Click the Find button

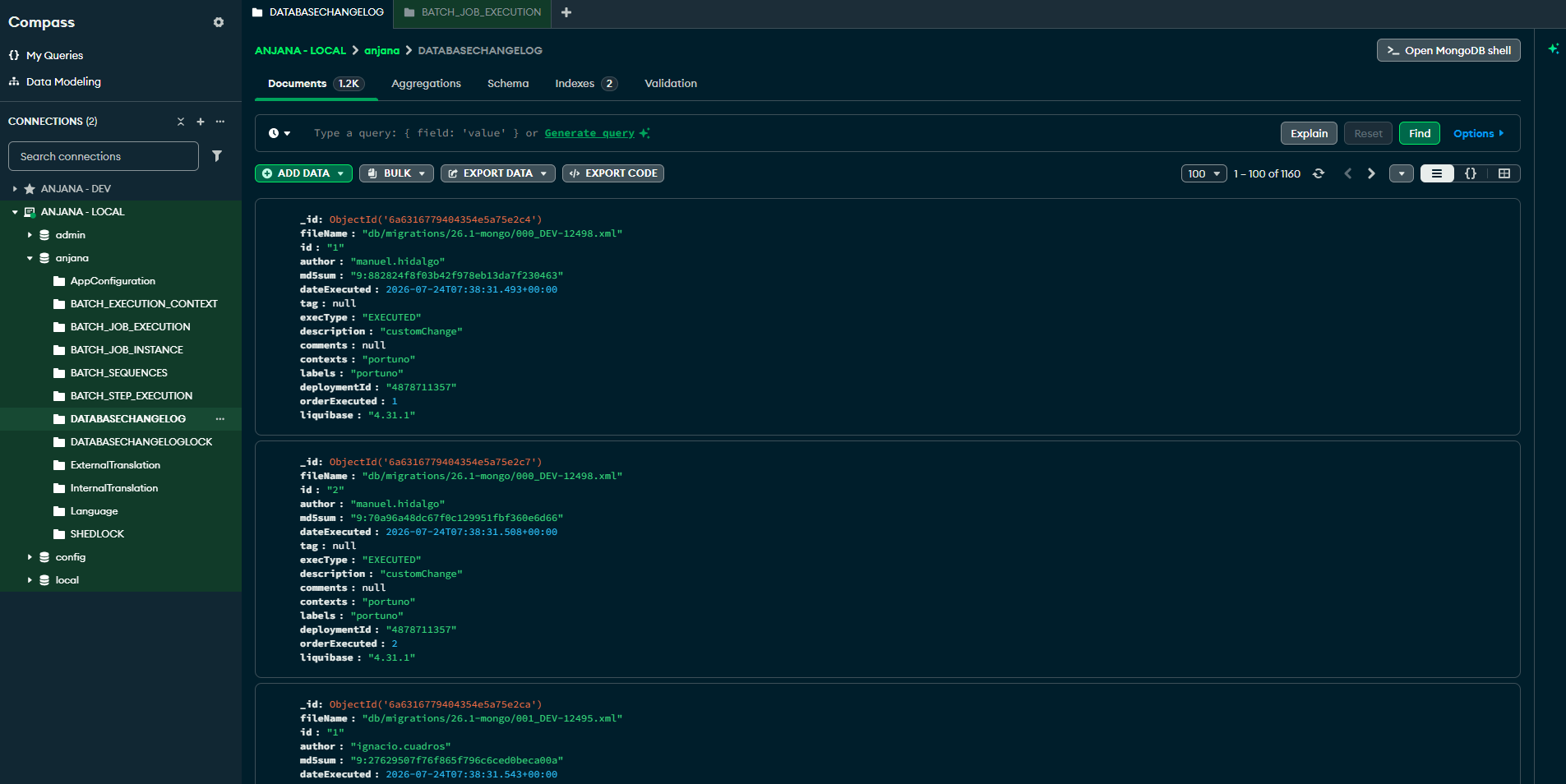[x=1420, y=133]
